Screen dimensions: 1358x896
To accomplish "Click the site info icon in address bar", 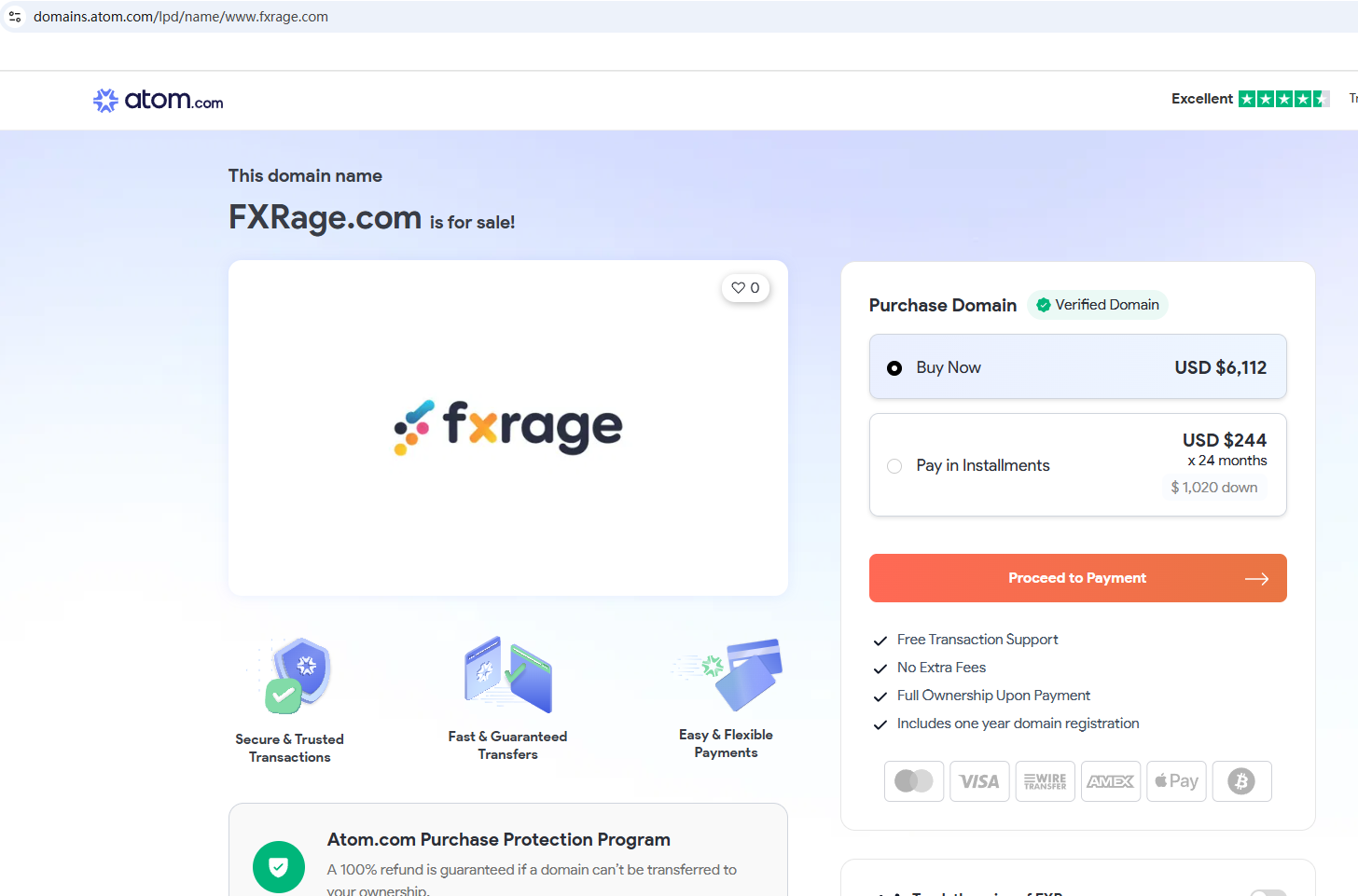I will (15, 17).
